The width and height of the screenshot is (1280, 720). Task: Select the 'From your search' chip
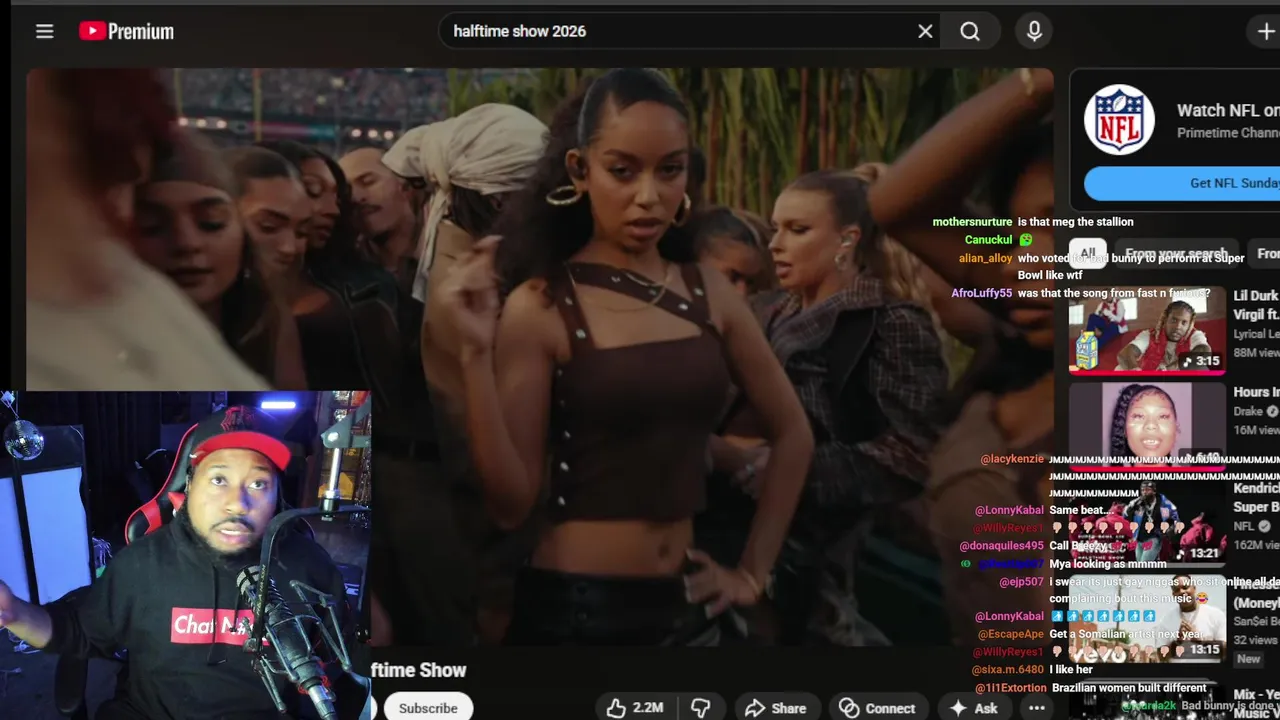pyautogui.click(x=1175, y=254)
